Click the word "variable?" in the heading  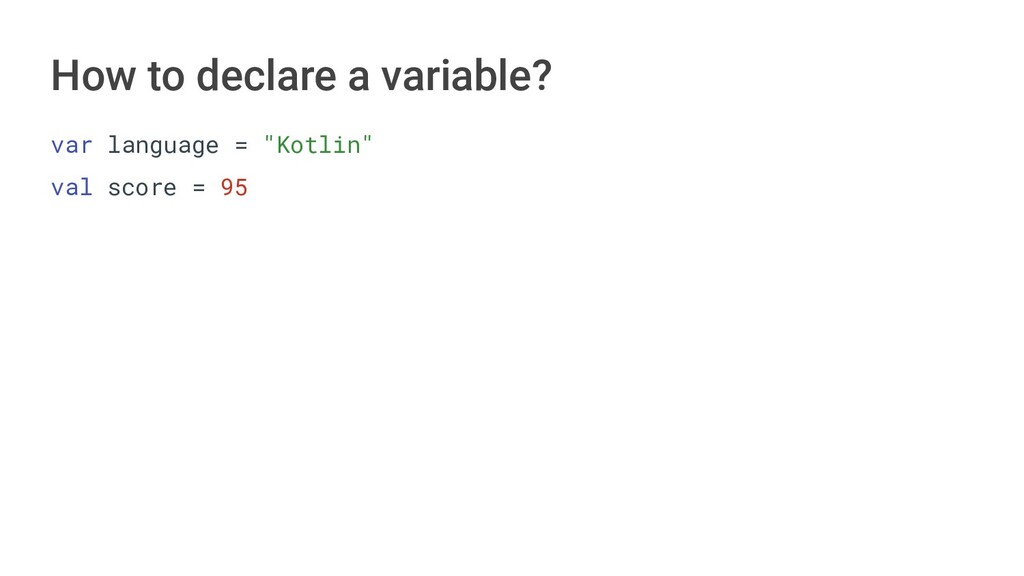click(466, 76)
